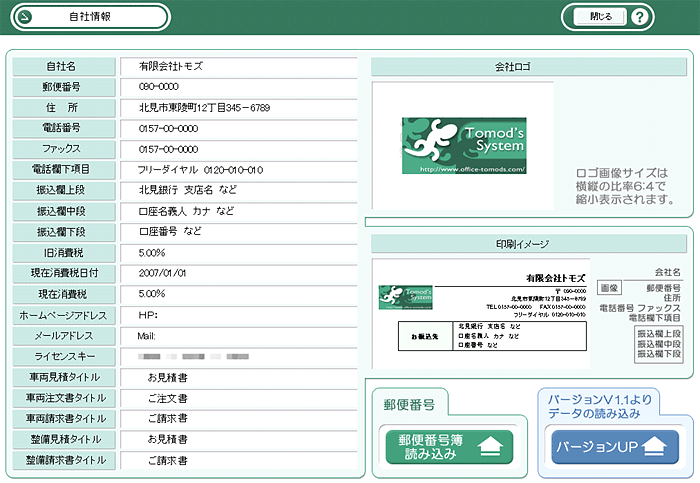Click the メールアドレス input field

coord(238,335)
